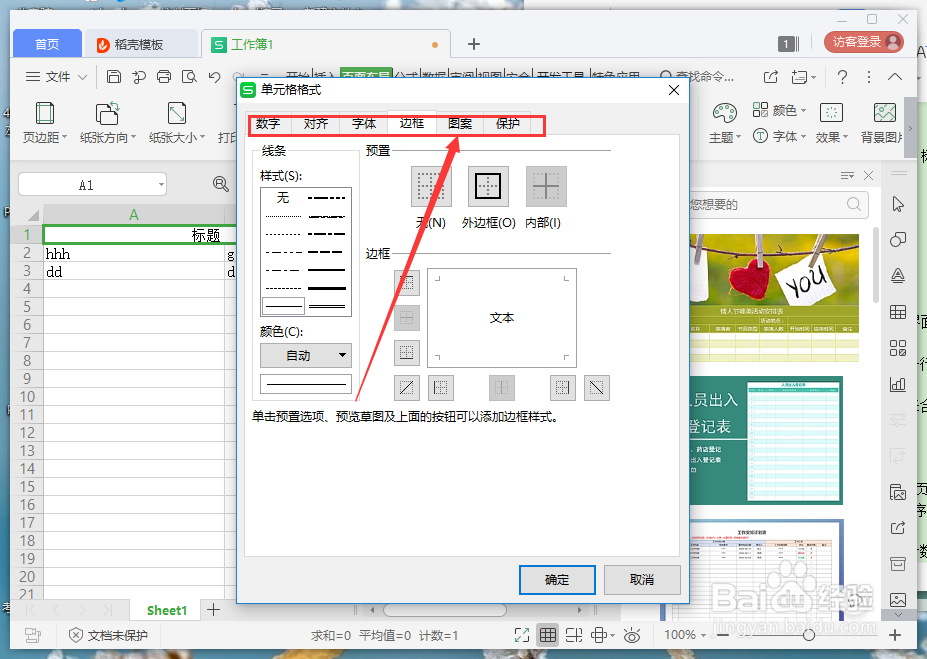Add a new tab with the plus

click(474, 44)
